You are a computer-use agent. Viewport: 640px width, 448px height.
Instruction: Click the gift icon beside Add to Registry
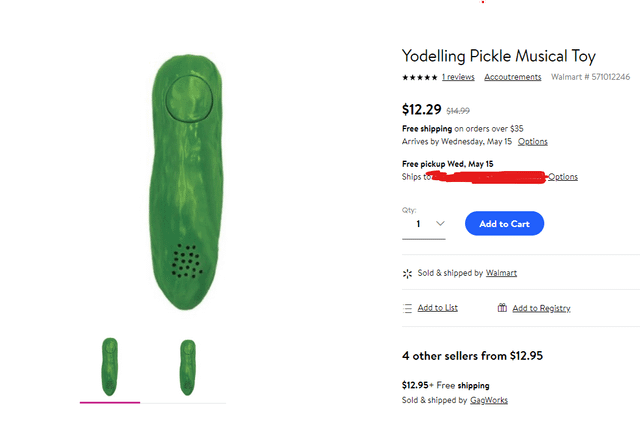[x=502, y=308]
